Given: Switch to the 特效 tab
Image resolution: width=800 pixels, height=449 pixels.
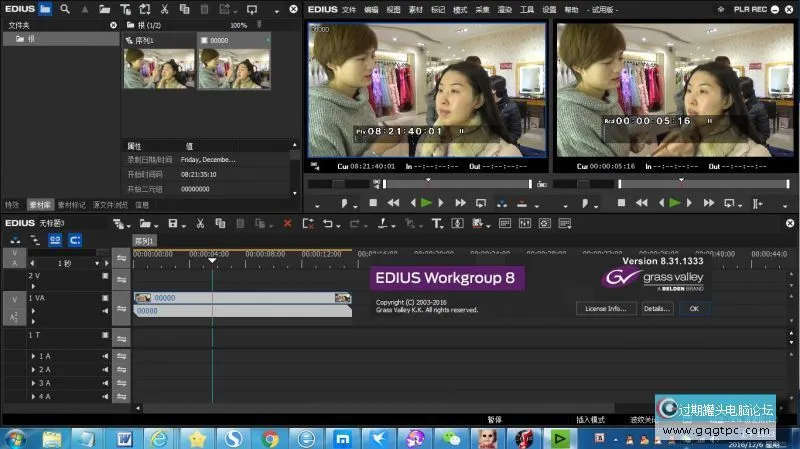Looking at the screenshot, I should point(13,205).
